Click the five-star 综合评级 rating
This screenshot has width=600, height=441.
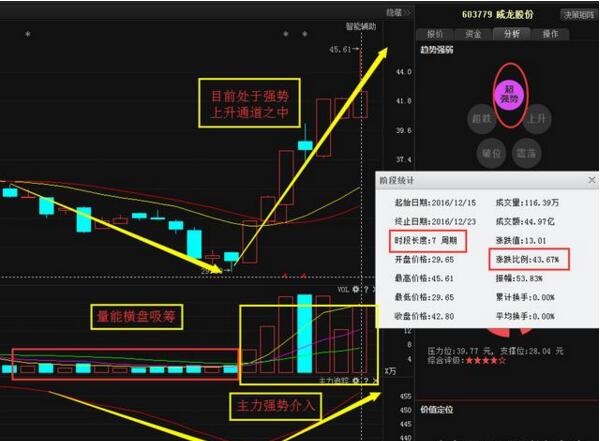pyautogui.click(x=486, y=361)
